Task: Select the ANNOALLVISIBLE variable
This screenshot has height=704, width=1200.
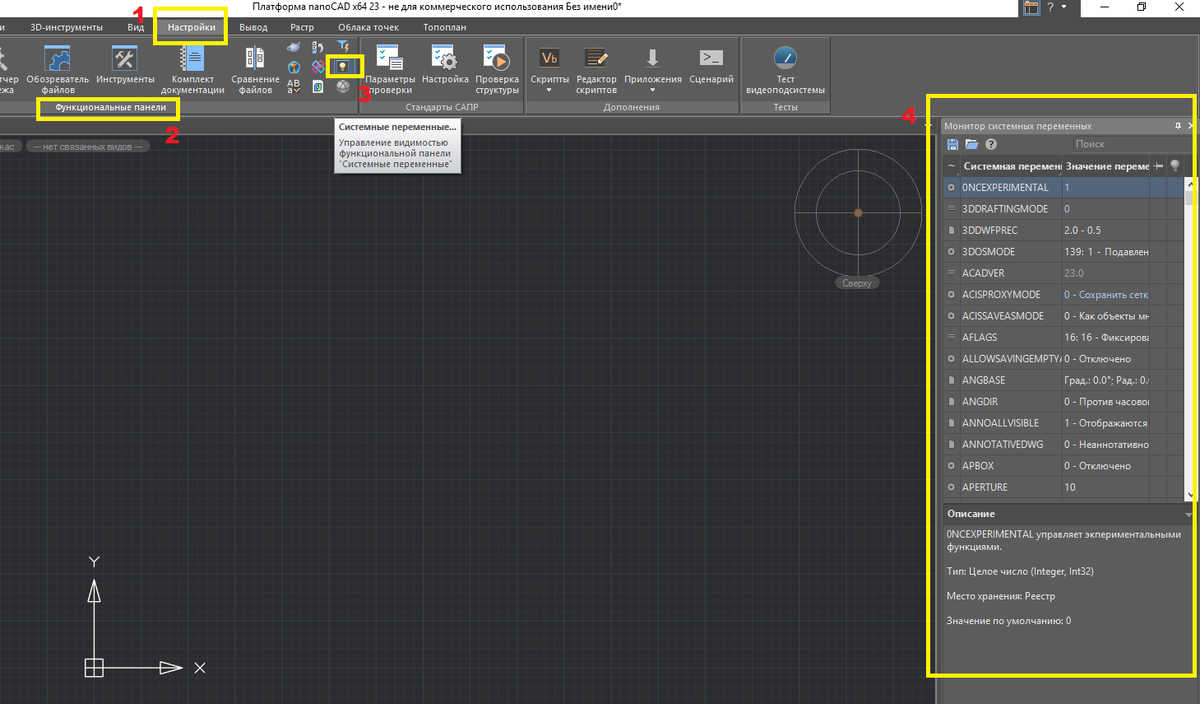Action: (x=1064, y=423)
